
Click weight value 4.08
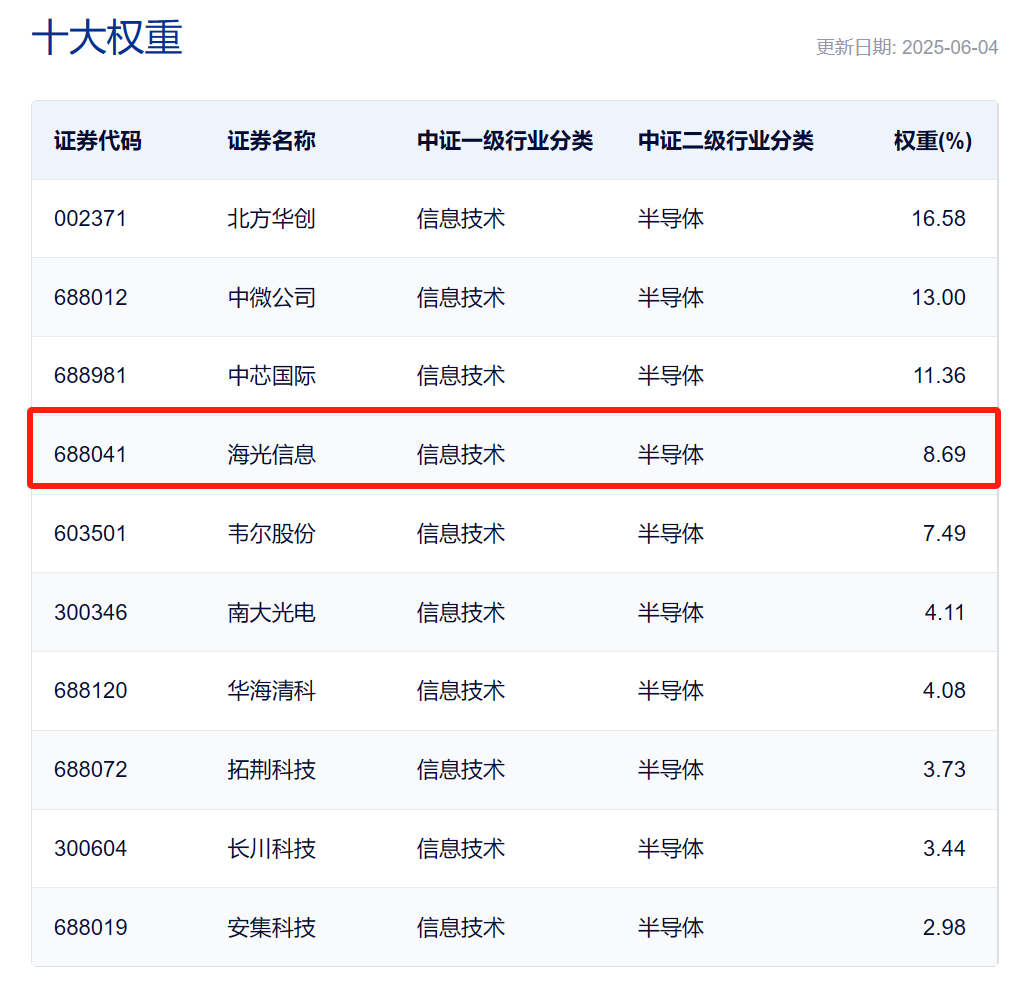944,690
